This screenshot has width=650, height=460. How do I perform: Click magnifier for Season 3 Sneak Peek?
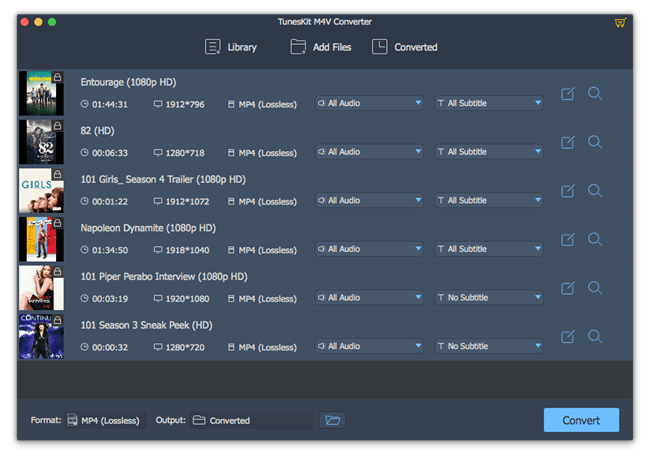click(x=595, y=336)
